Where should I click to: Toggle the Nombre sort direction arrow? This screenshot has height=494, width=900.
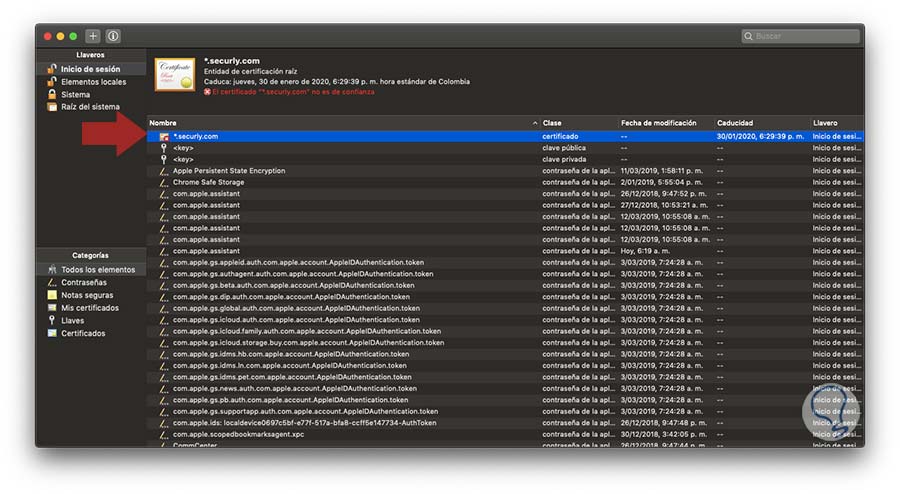(x=535, y=123)
